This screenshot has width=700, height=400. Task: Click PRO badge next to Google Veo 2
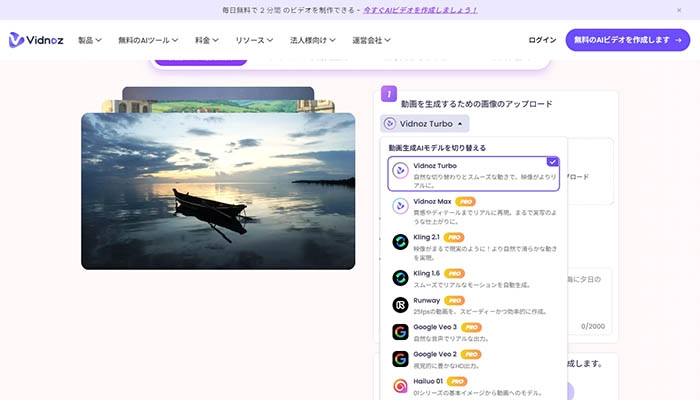pos(471,355)
